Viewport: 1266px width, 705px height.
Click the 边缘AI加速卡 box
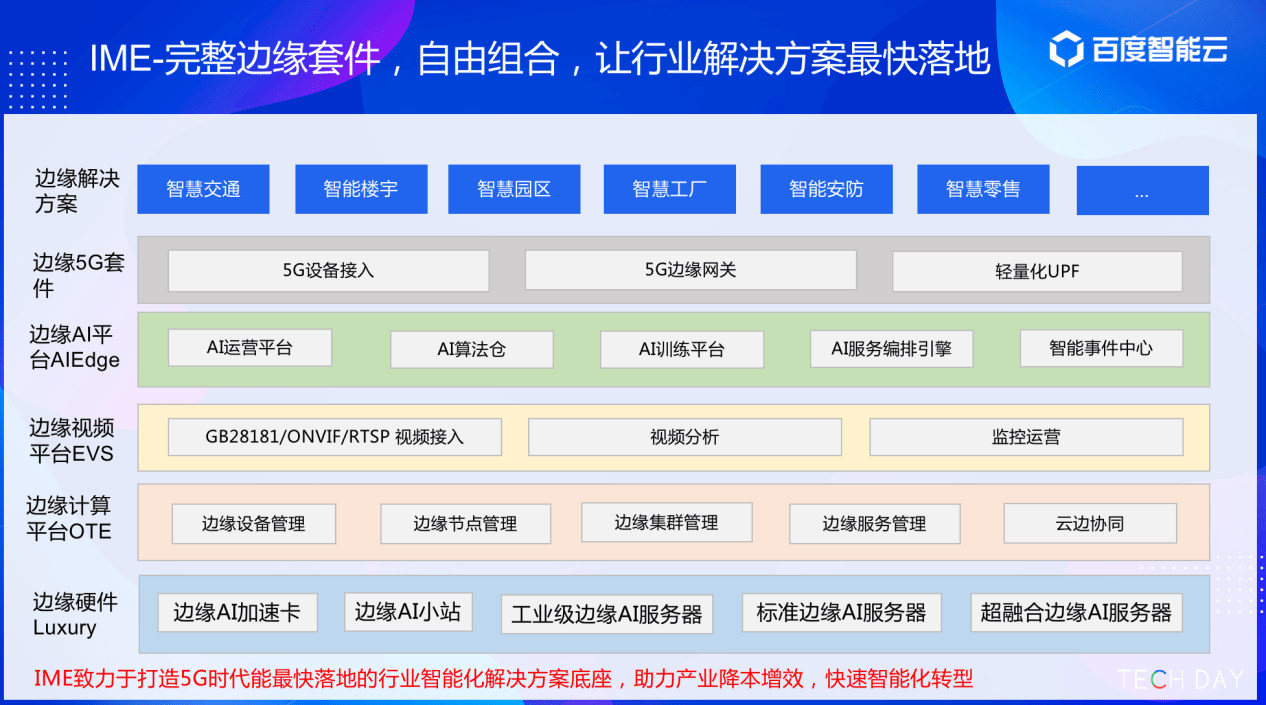click(237, 613)
